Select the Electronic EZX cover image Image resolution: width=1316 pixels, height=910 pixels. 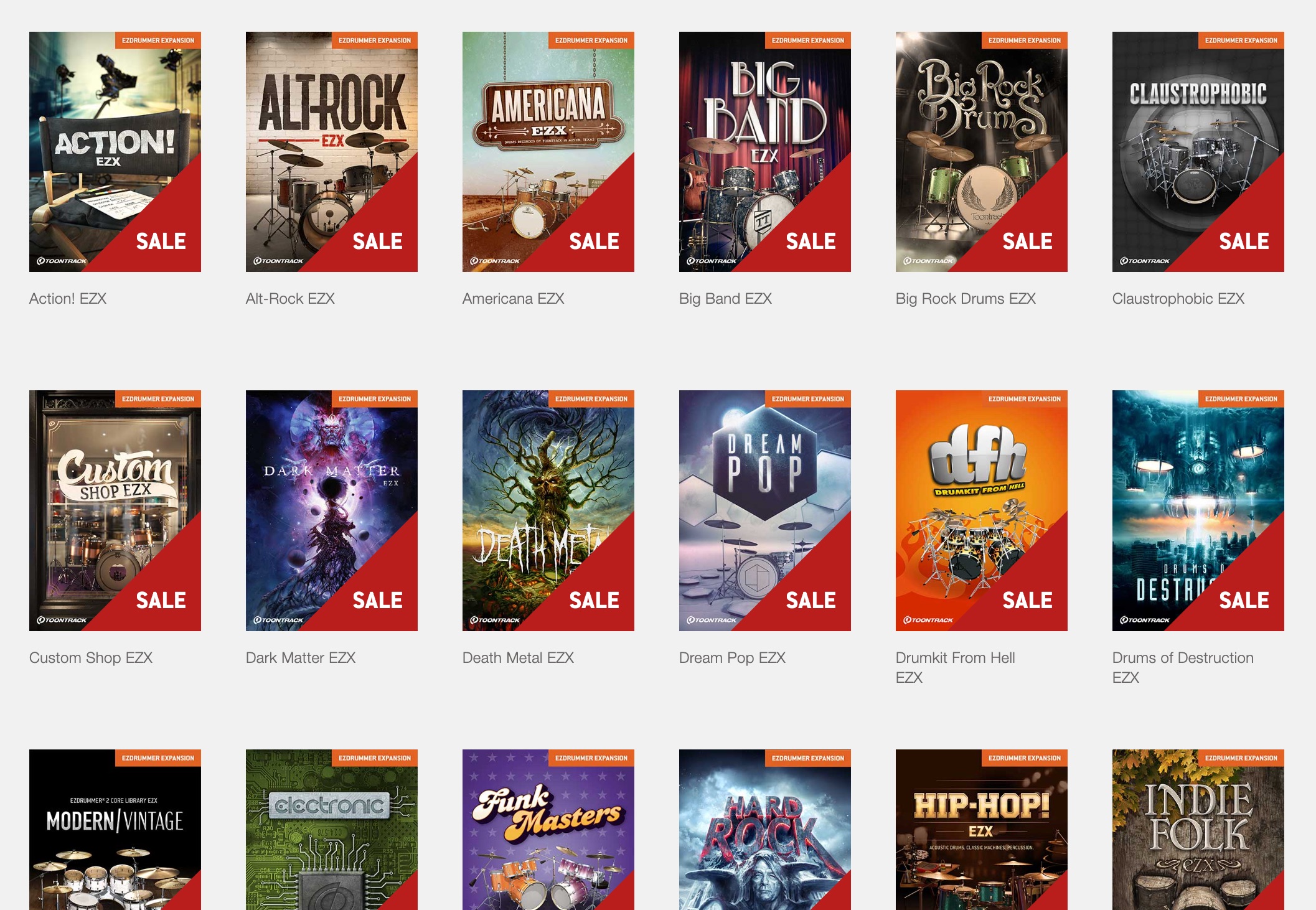332,830
